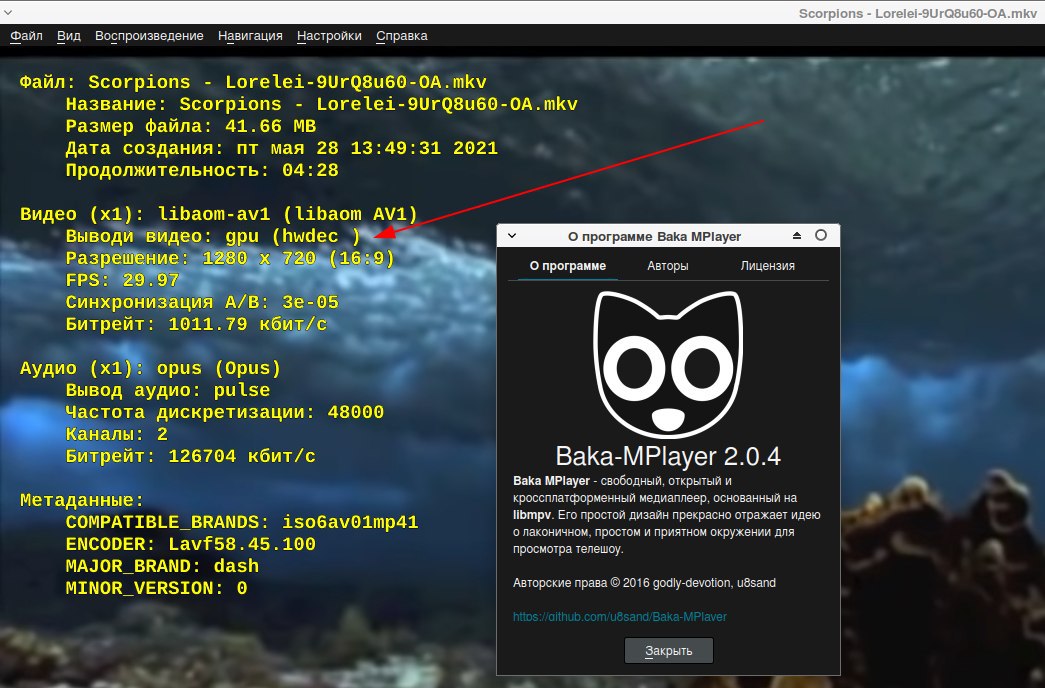Click the Видео (x1): libaom-av1 heading
Image resolution: width=1045 pixels, height=688 pixels.
(219, 214)
